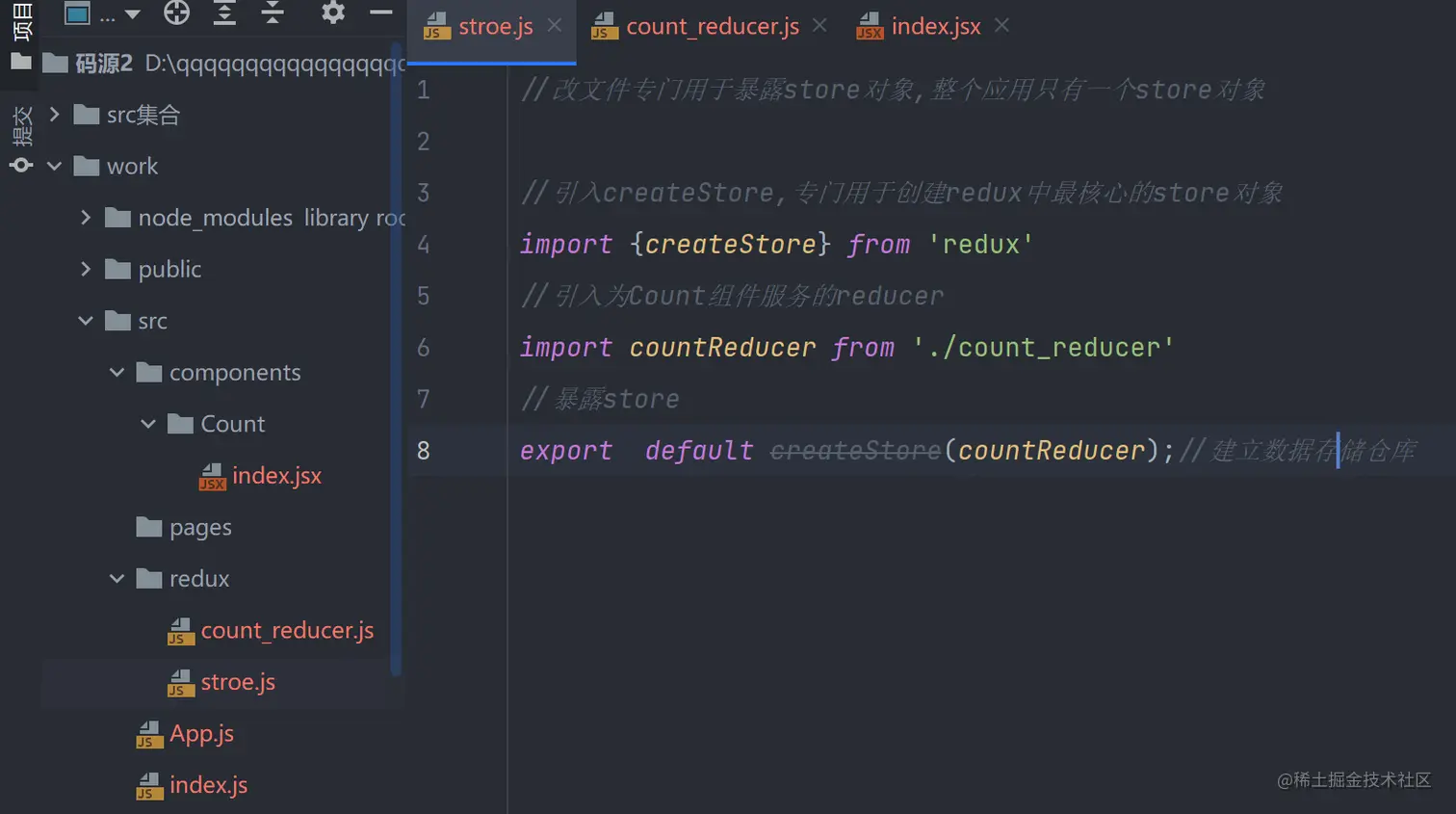This screenshot has width=1456, height=814.
Task: Expand the src集合 folder
Action: pyautogui.click(x=55, y=115)
